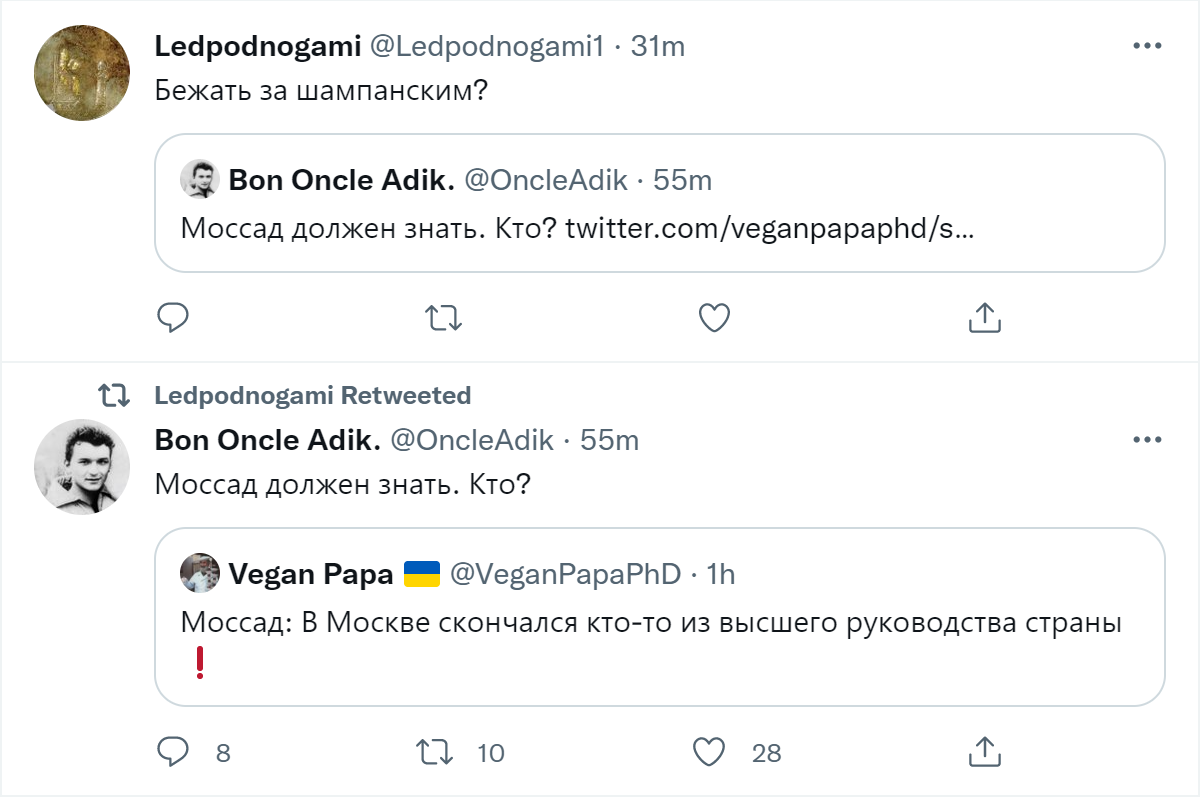The width and height of the screenshot is (1200, 797).
Task: Like Bon Oncle Adik's tweet with 28 likes
Action: pos(709,751)
